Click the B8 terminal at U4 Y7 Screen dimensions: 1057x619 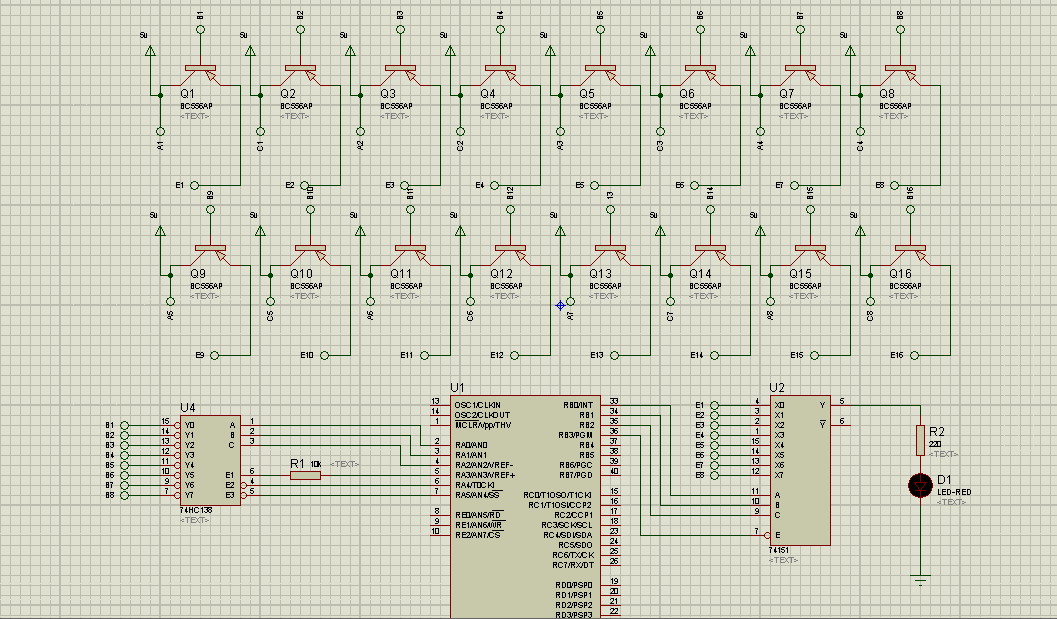click(x=125, y=496)
